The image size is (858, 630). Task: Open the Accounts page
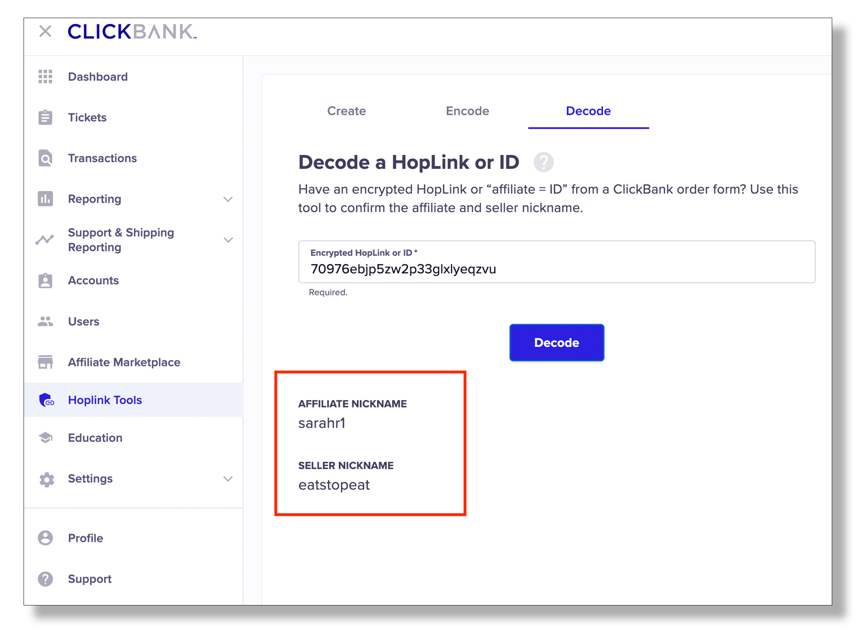[93, 280]
